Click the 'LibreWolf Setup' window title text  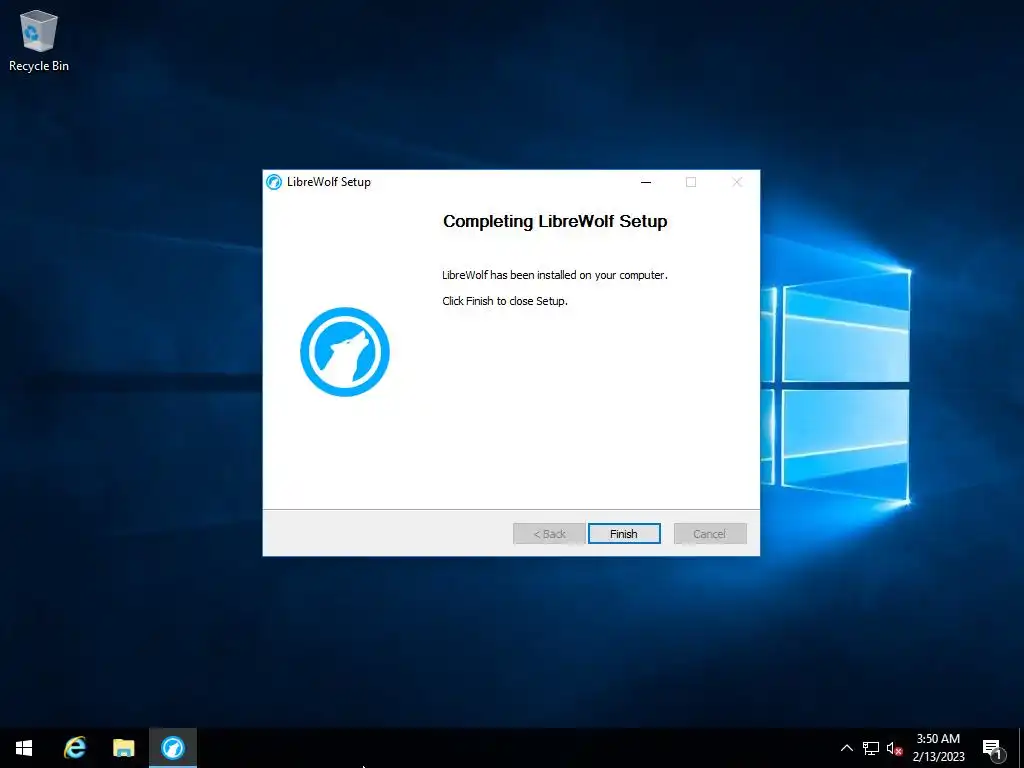[x=328, y=182]
